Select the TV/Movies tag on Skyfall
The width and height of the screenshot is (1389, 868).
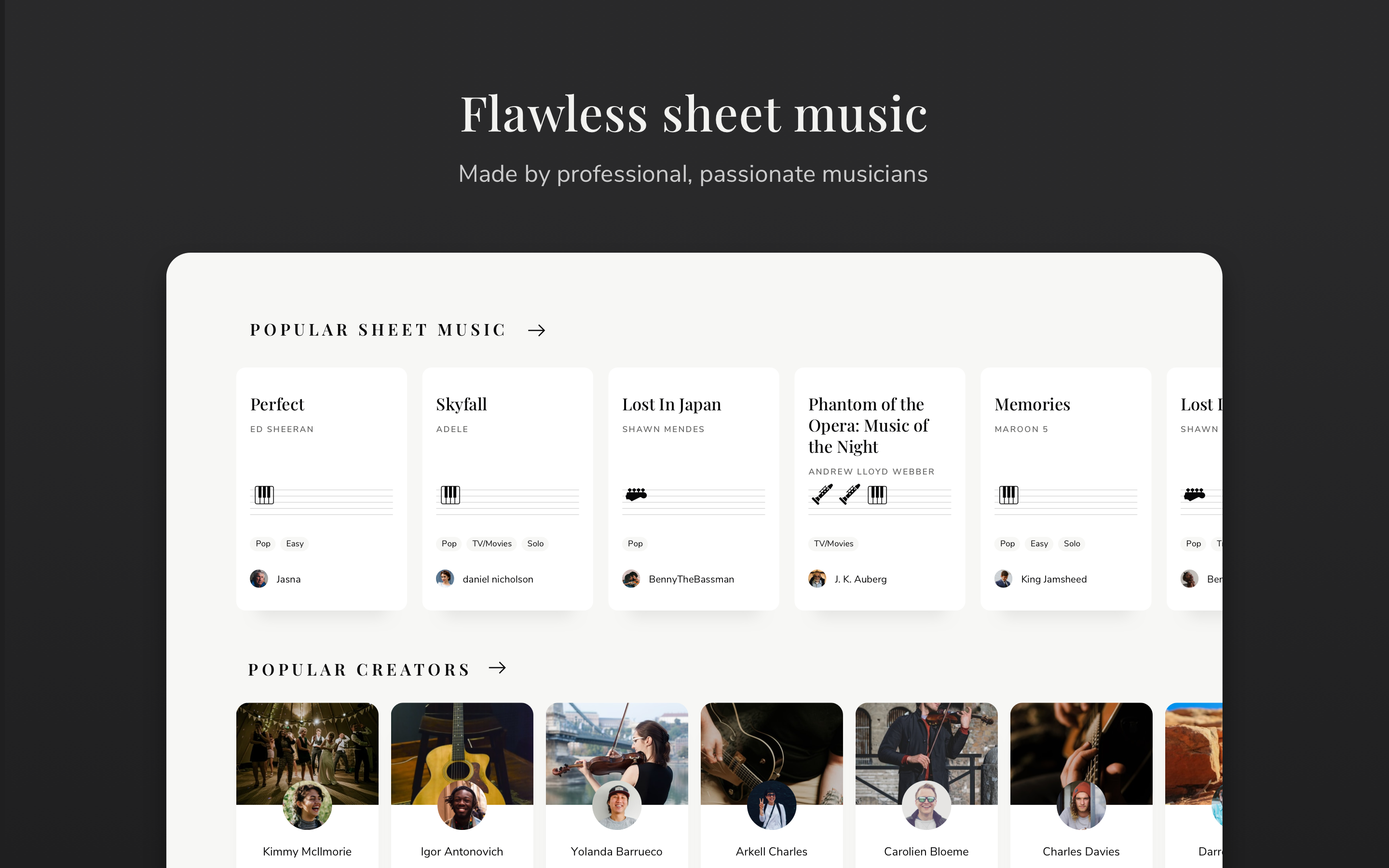click(x=492, y=543)
